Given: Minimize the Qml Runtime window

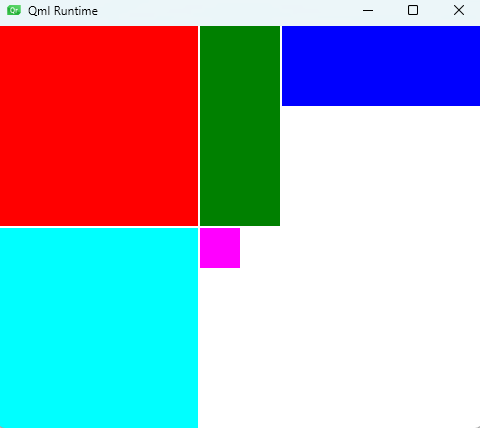Looking at the screenshot, I should (368, 10).
